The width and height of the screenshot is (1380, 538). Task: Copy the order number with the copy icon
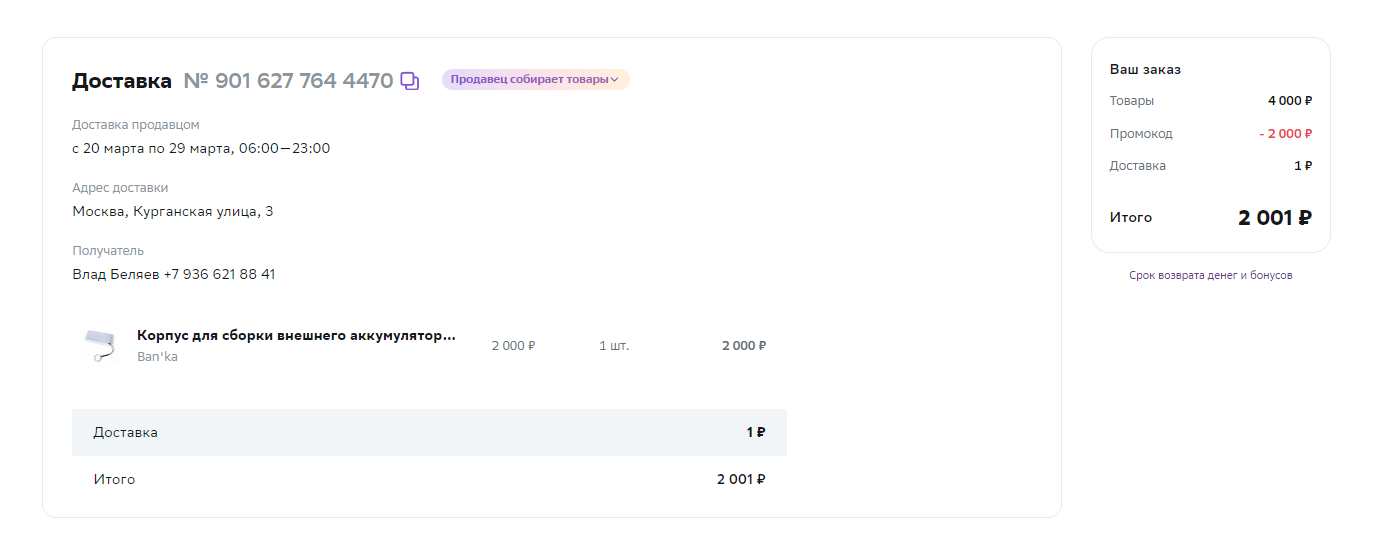coord(410,81)
